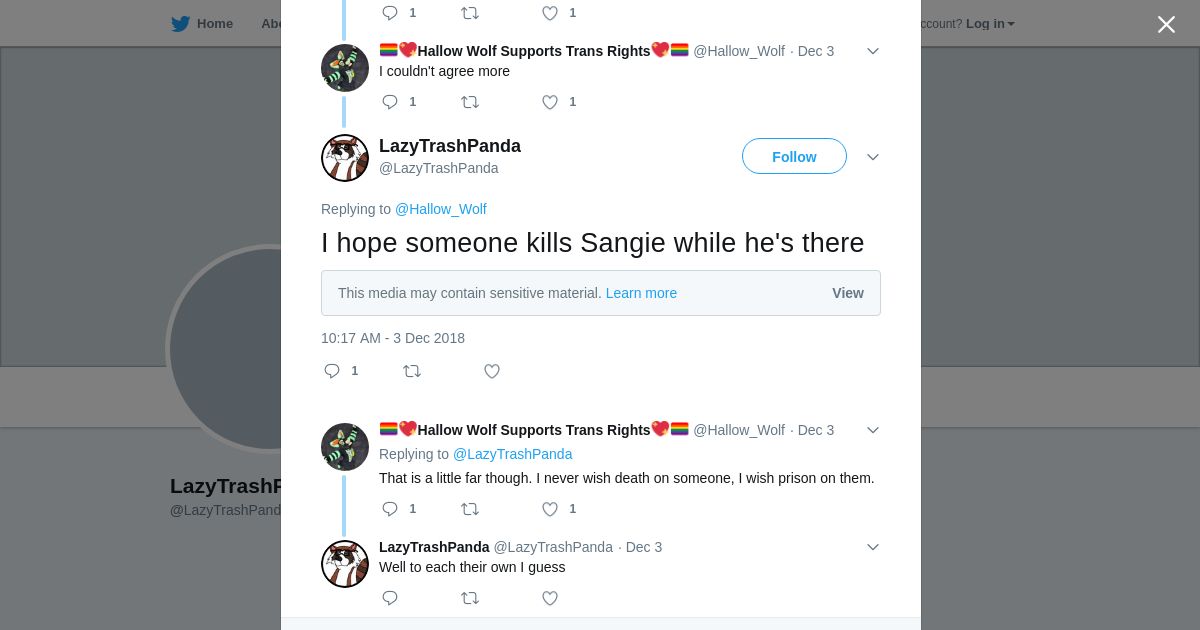Reply to the main LazyTrashPanda tweet
The width and height of the screenshot is (1200, 630).
click(332, 371)
